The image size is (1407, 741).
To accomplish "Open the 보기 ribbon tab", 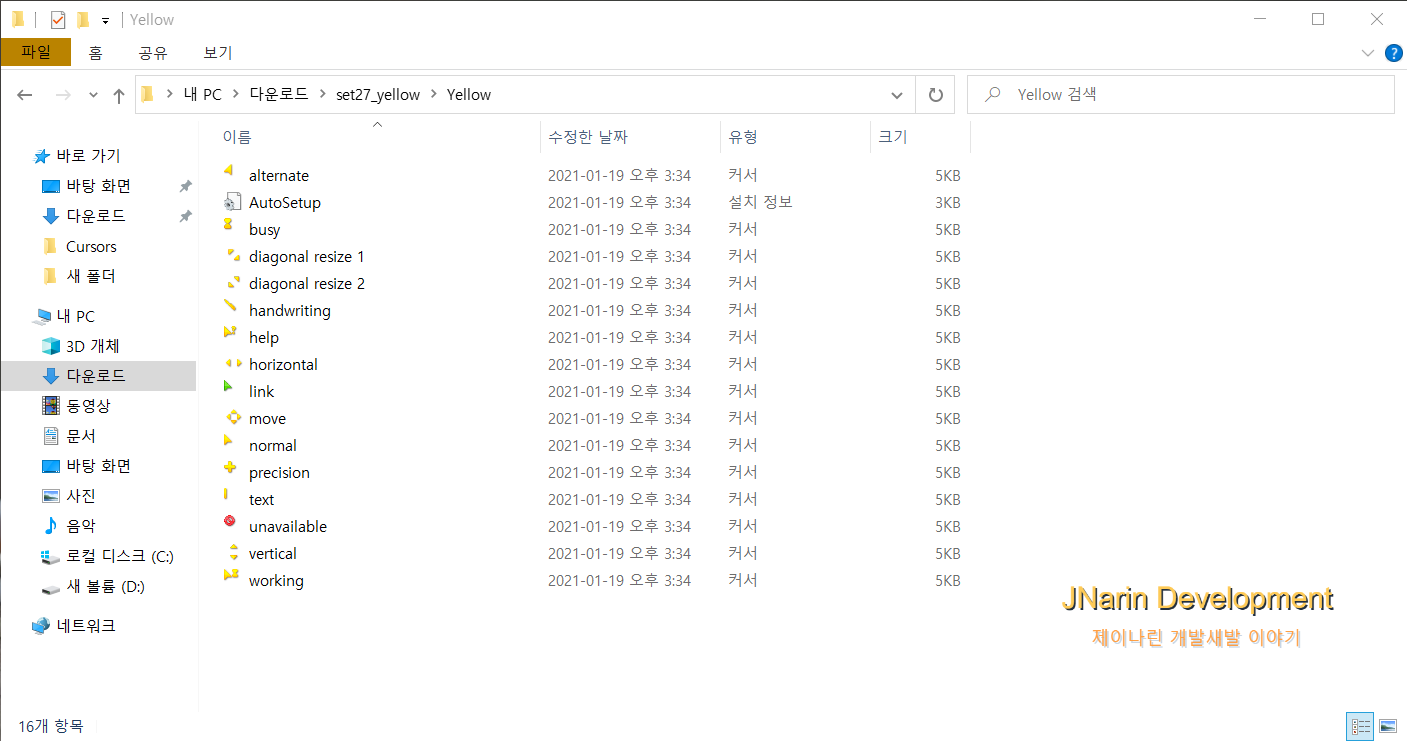I will (x=218, y=53).
